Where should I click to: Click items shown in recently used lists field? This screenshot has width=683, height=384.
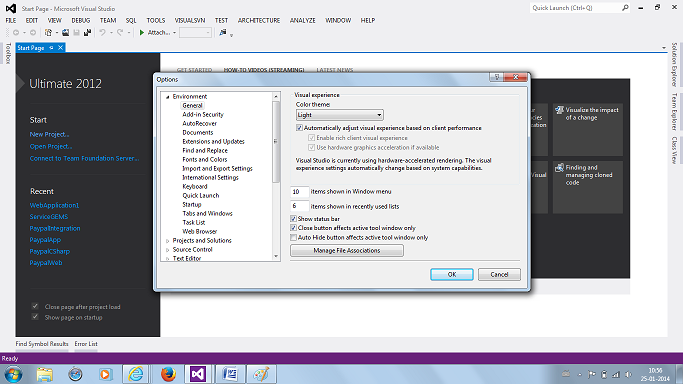pos(300,206)
